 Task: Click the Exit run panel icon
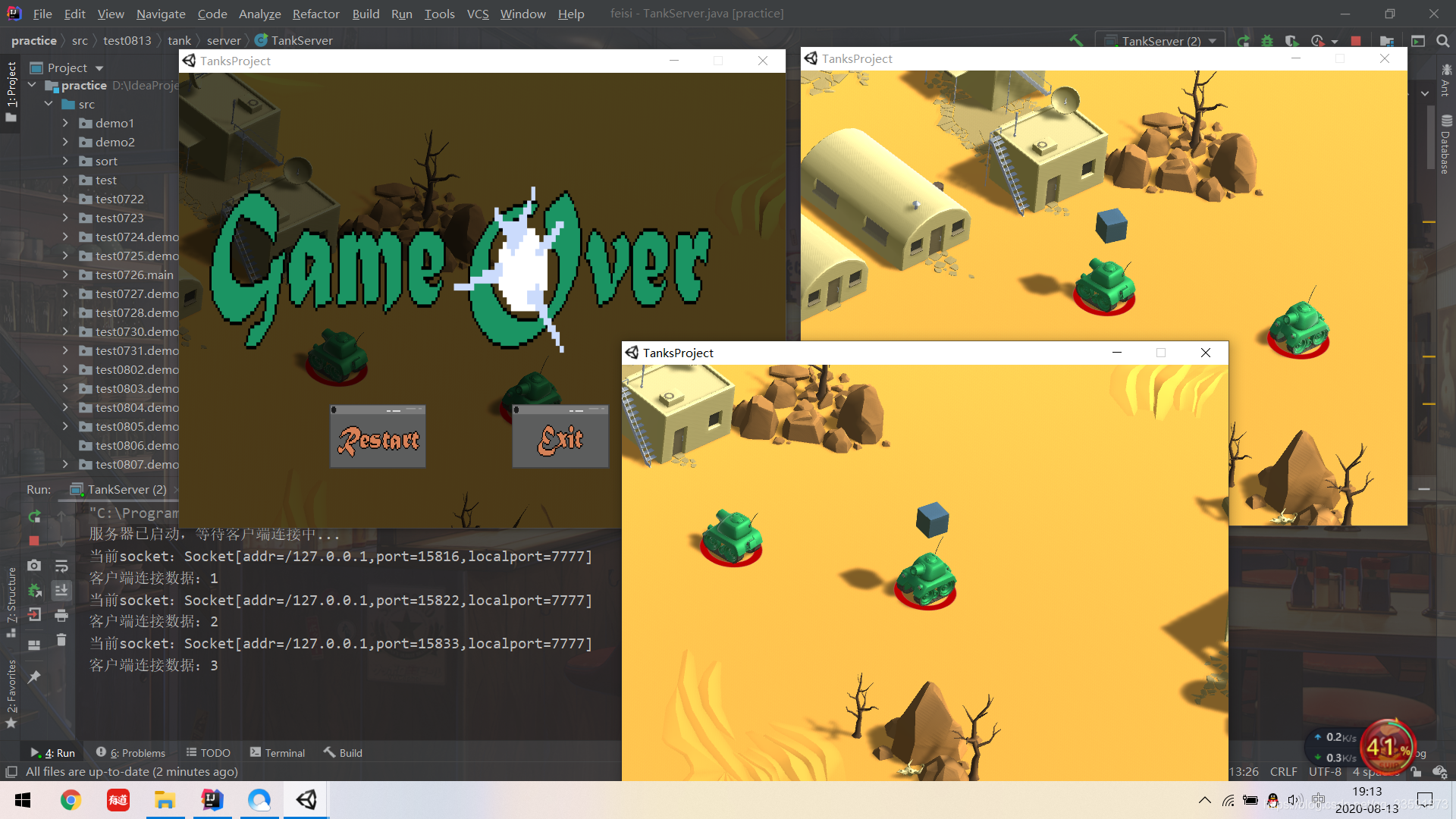(34, 615)
